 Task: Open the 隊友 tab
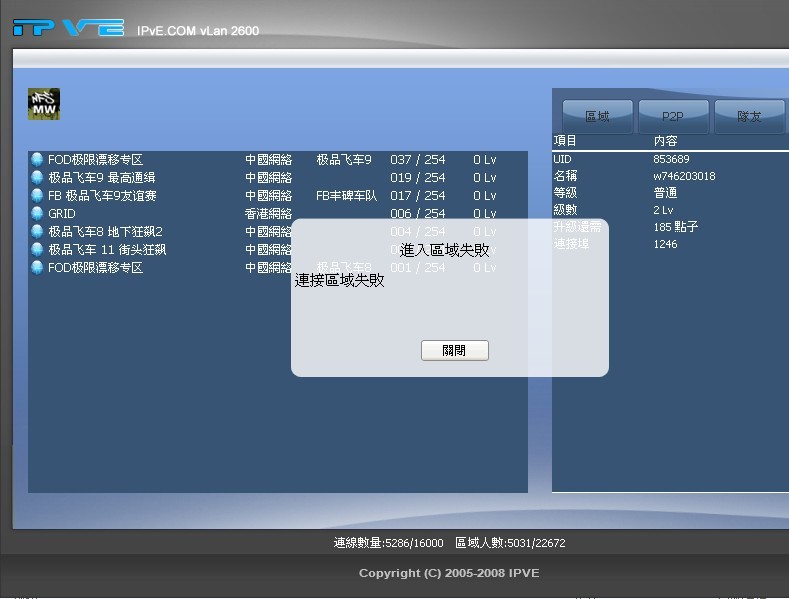point(749,117)
